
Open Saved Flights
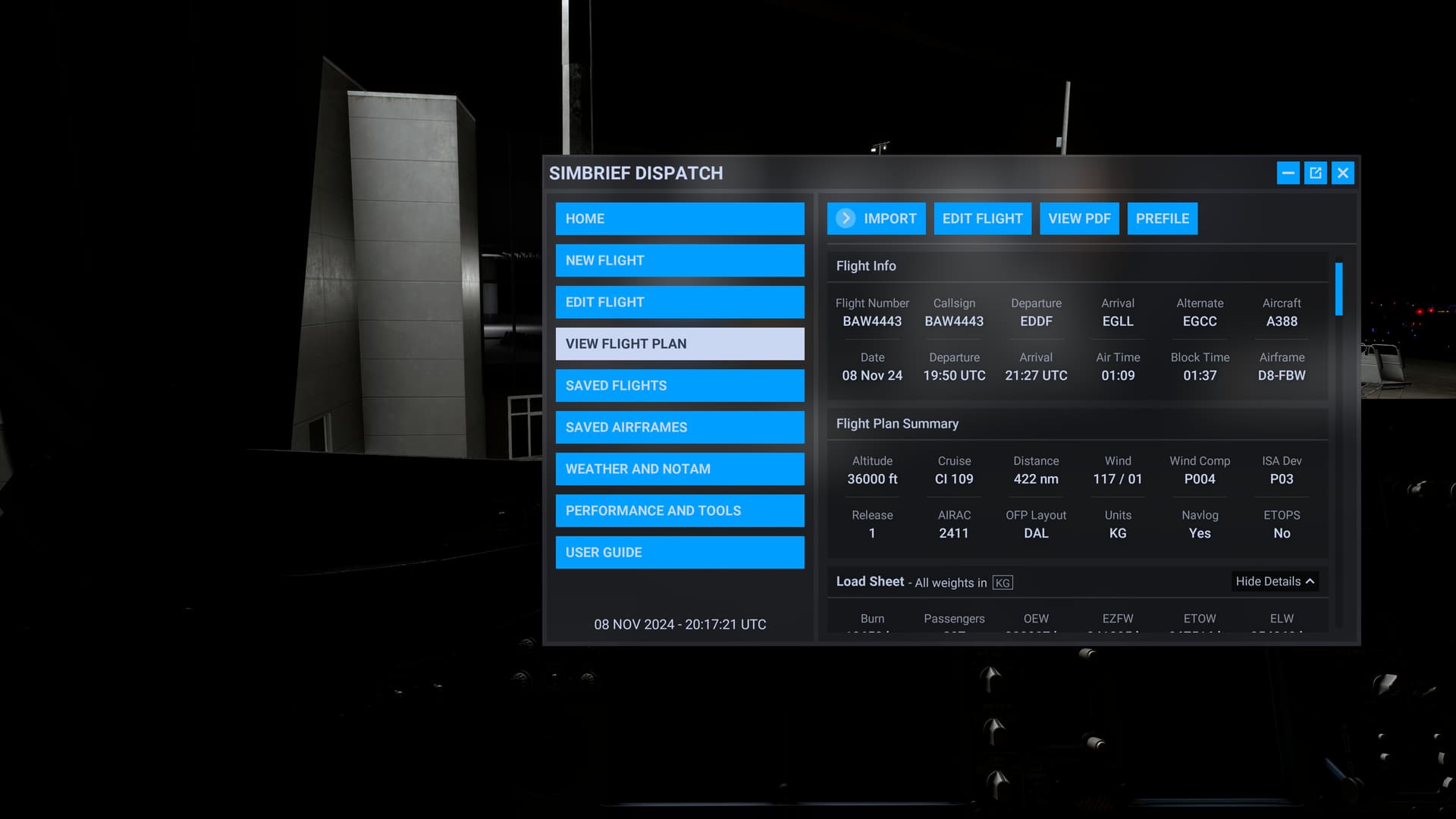[x=679, y=385]
